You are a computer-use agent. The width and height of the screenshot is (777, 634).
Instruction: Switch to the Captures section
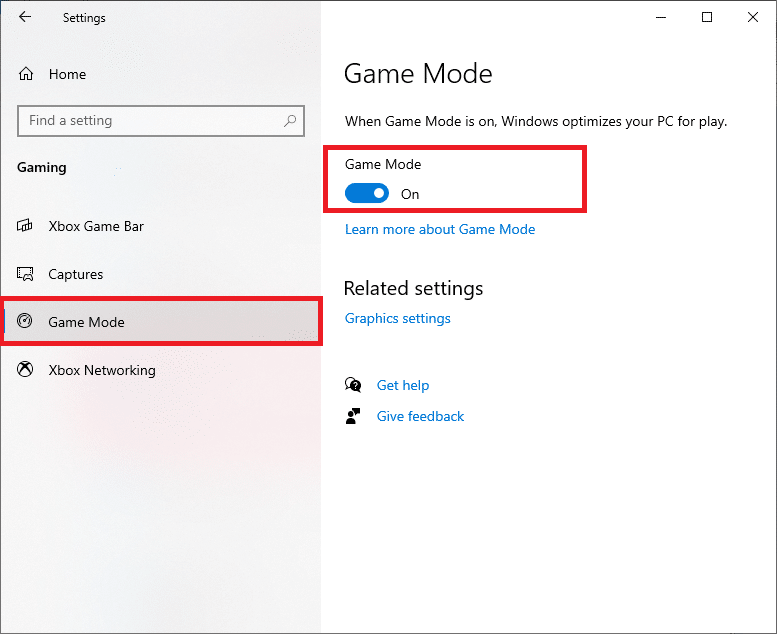click(76, 274)
